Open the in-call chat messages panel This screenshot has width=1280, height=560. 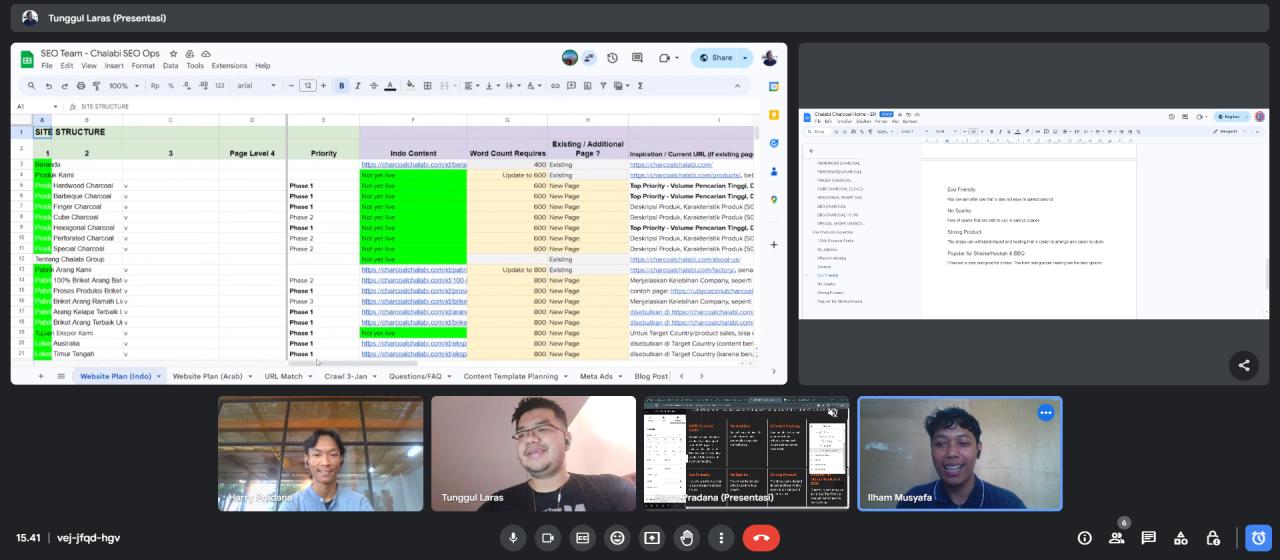[1149, 538]
